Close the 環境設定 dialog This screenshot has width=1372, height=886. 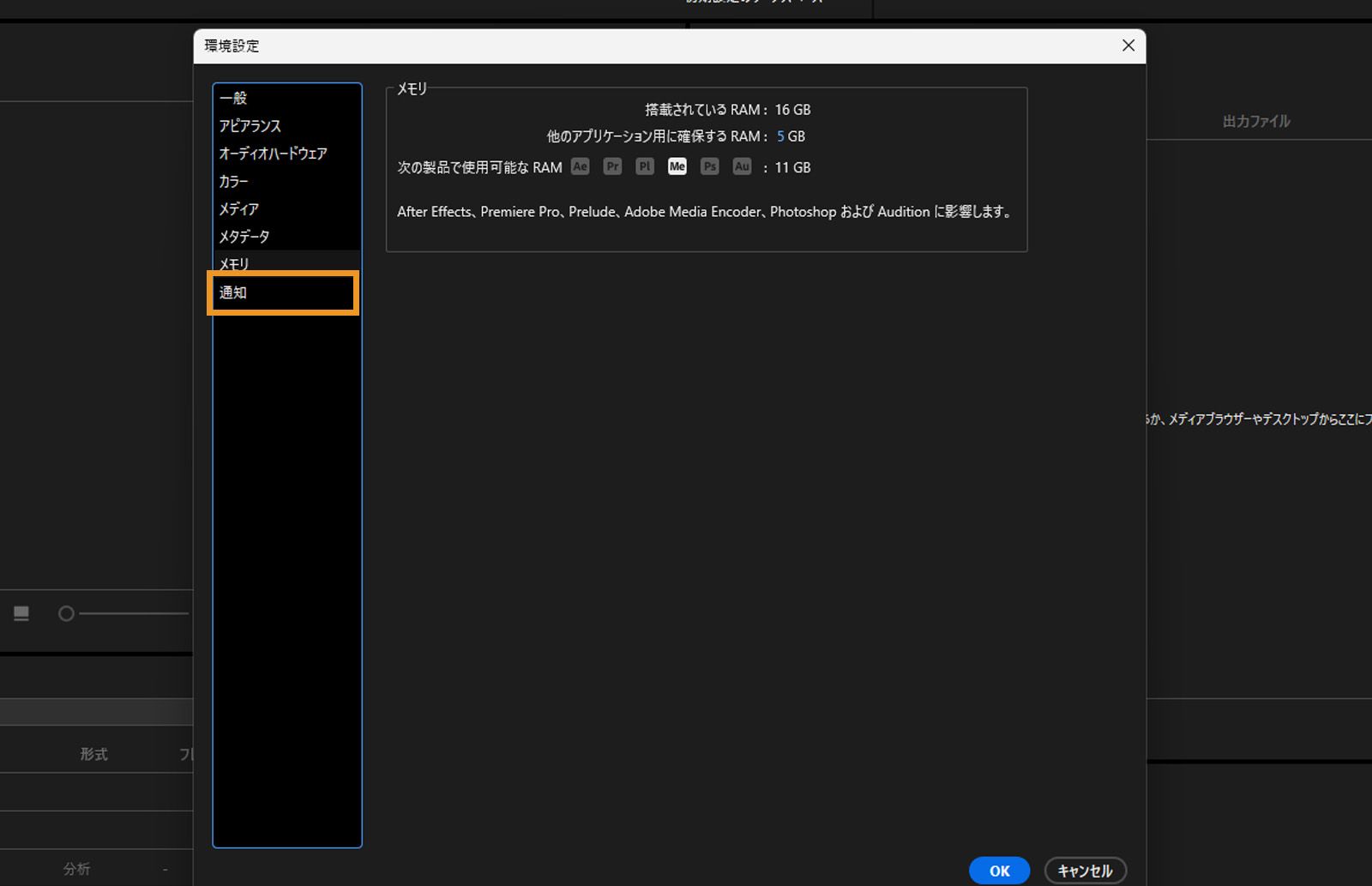click(1128, 45)
